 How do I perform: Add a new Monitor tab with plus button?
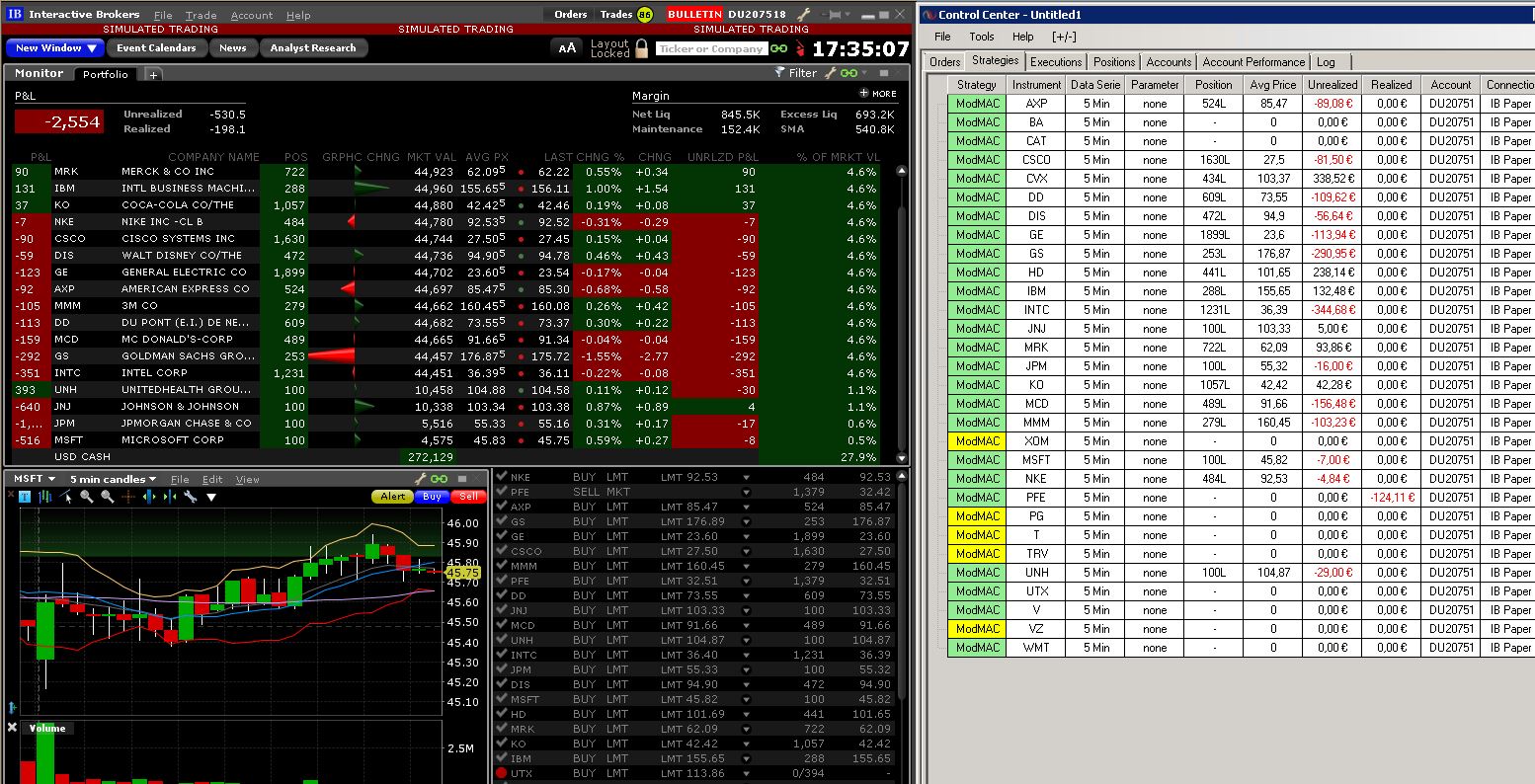point(153,74)
